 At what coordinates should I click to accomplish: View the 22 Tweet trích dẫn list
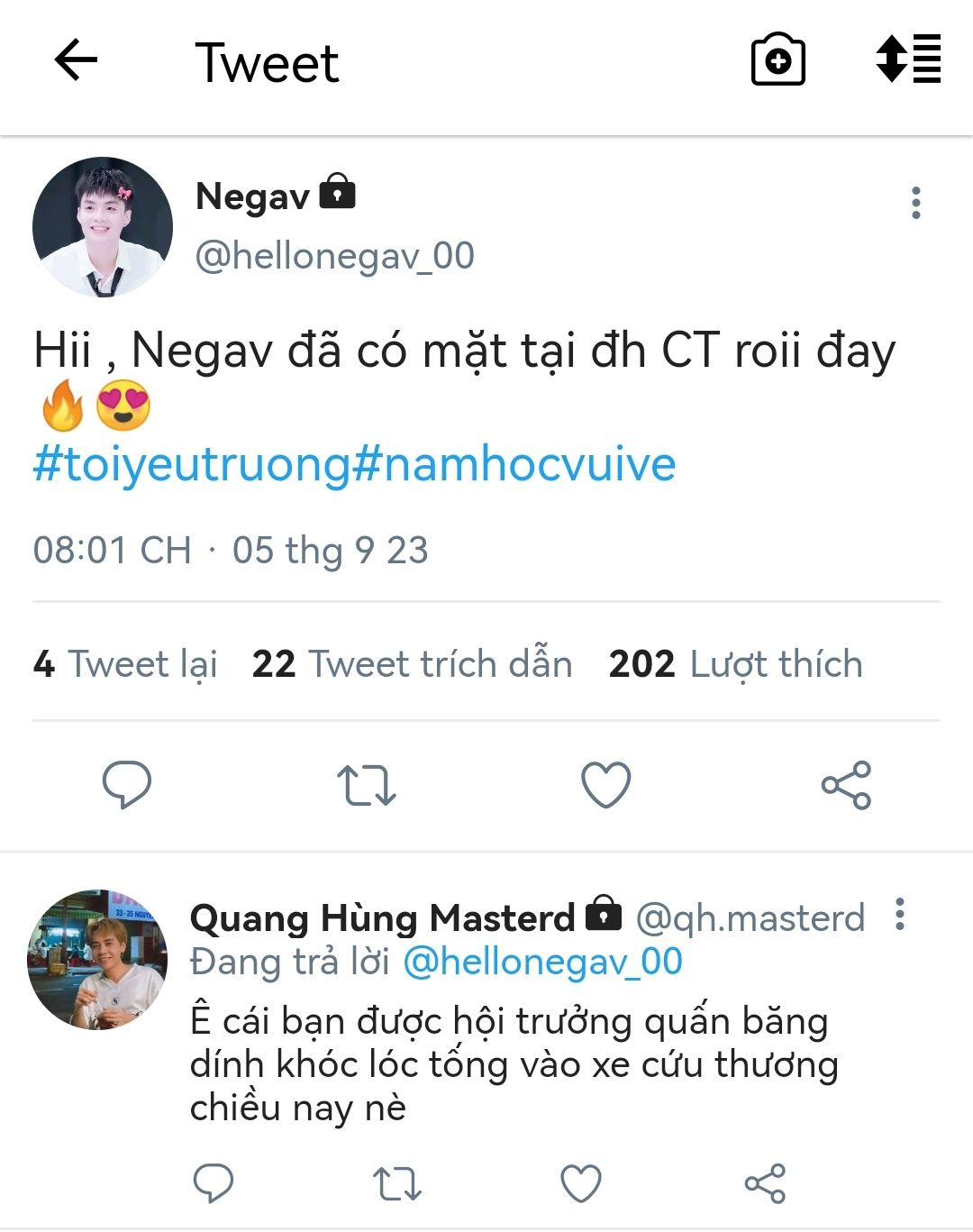click(x=412, y=664)
